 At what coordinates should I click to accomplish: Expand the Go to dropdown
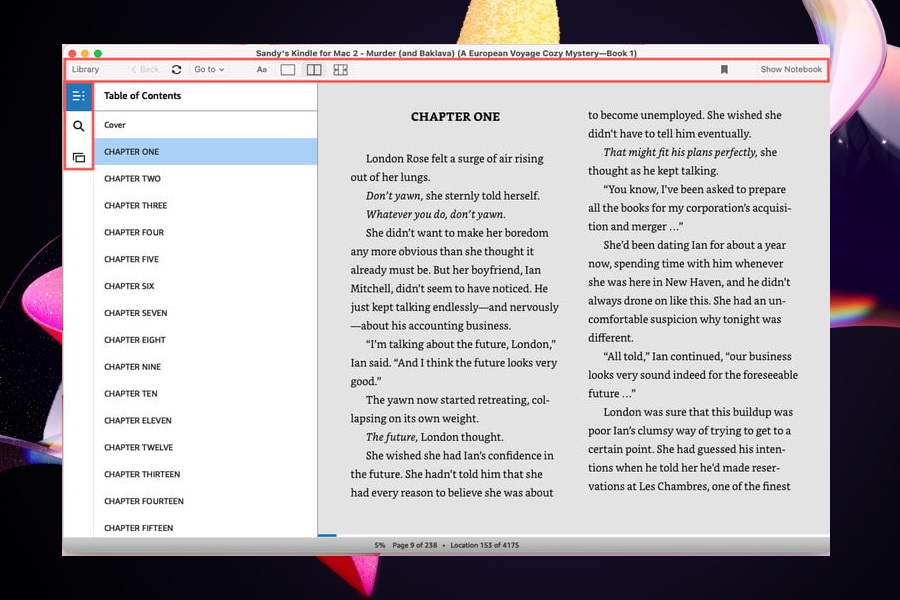(209, 70)
